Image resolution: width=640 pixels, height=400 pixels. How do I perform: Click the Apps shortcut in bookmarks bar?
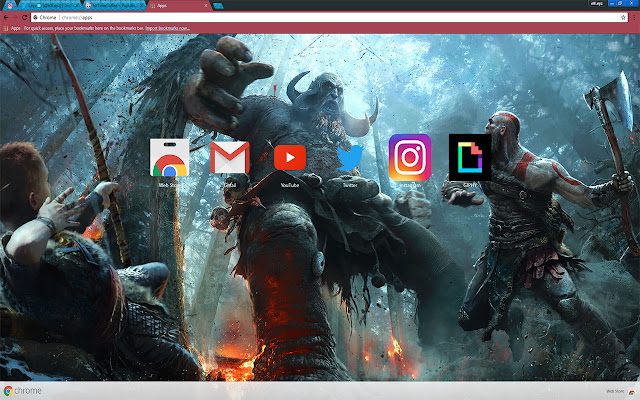pos(12,28)
